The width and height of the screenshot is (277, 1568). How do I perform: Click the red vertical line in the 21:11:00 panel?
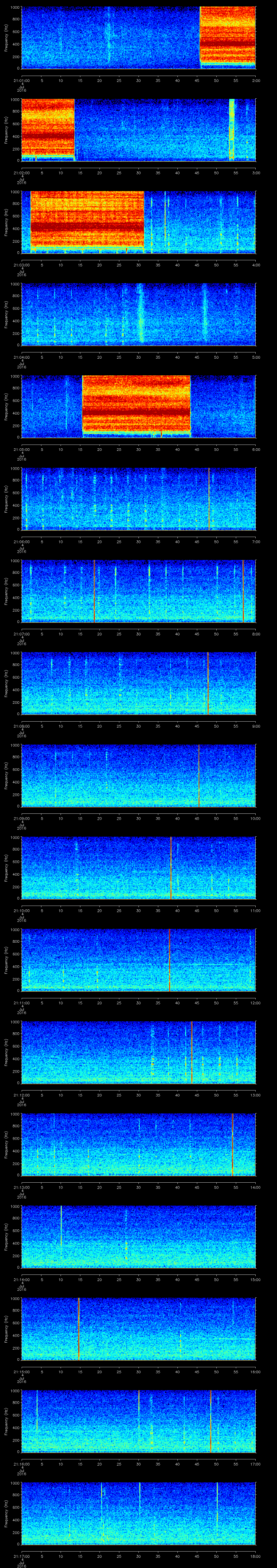pos(169,959)
